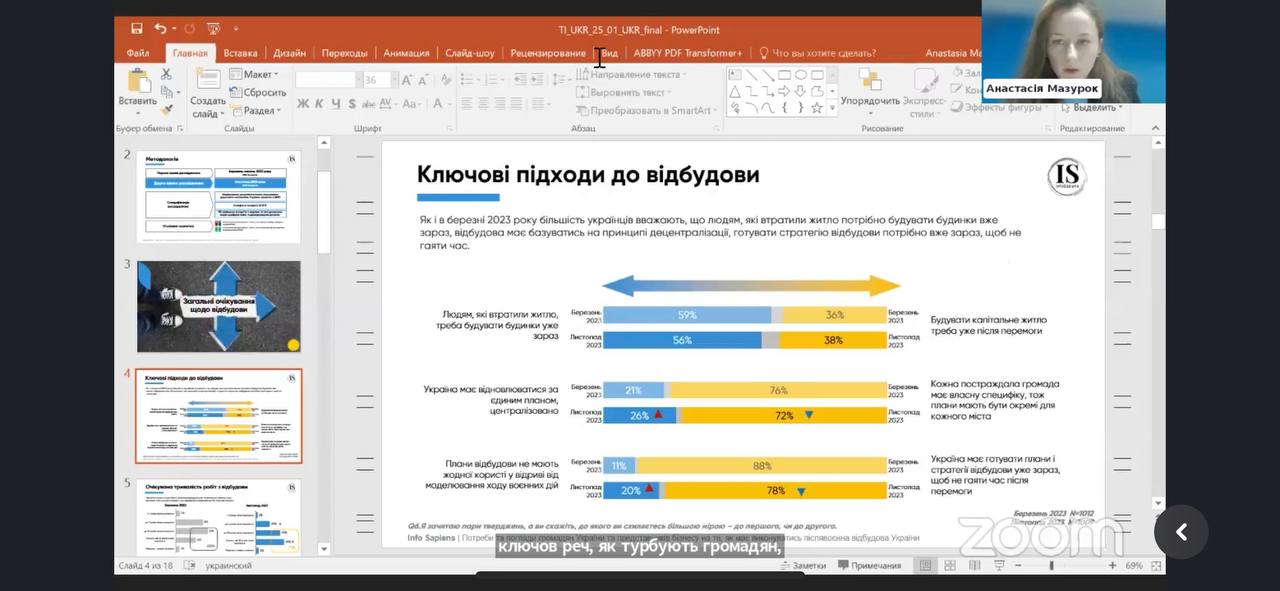Click the star shape in shapes gallery
The image size is (1280, 591).
(817, 107)
